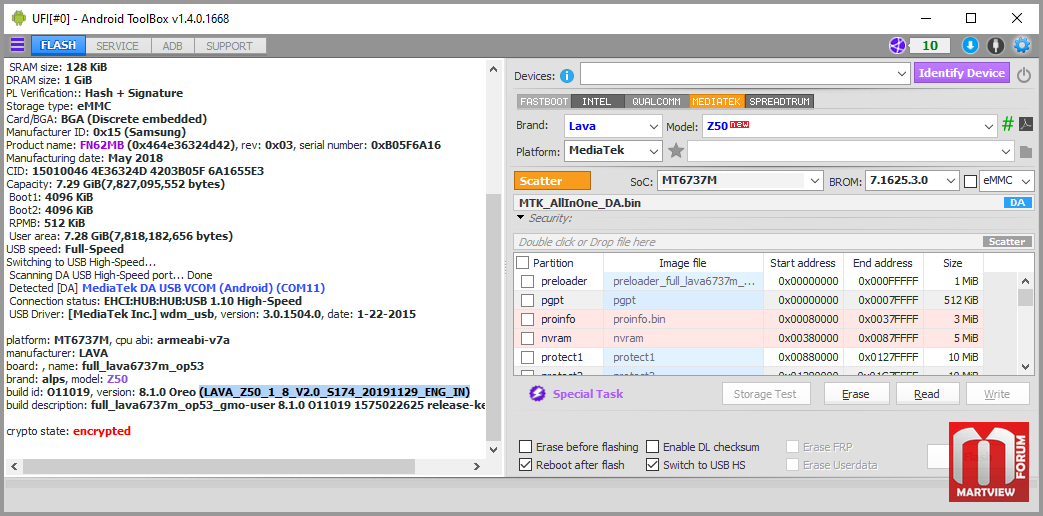Switch to the SUPPORT tab
1043x516 pixels.
pyautogui.click(x=229, y=46)
